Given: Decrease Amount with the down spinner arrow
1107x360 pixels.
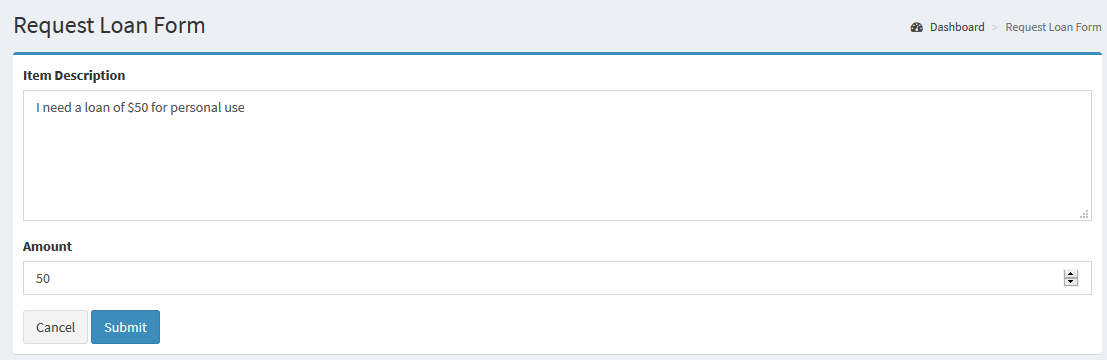Looking at the screenshot, I should tap(1071, 282).
